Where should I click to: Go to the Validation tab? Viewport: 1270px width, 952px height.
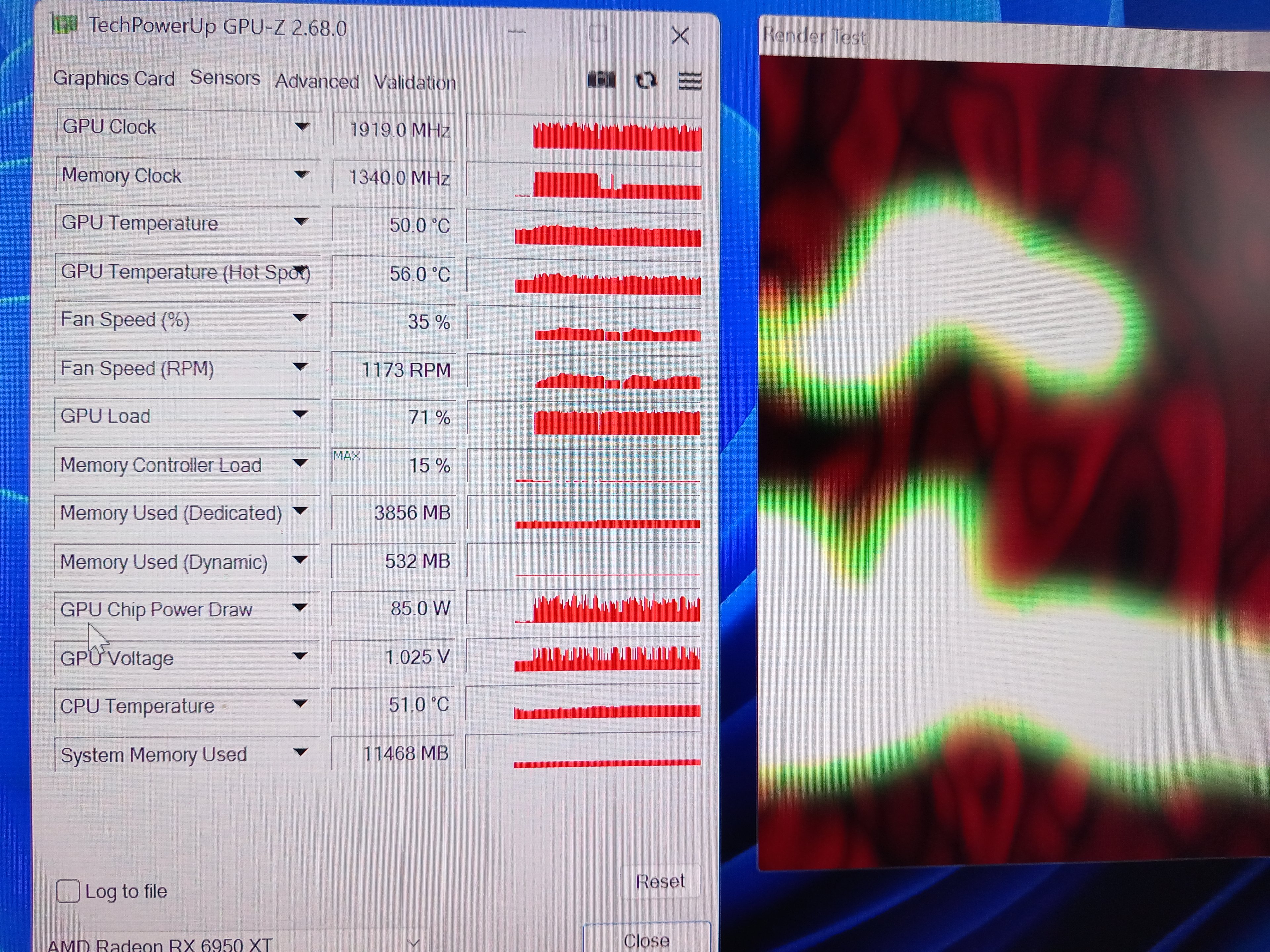pos(415,83)
